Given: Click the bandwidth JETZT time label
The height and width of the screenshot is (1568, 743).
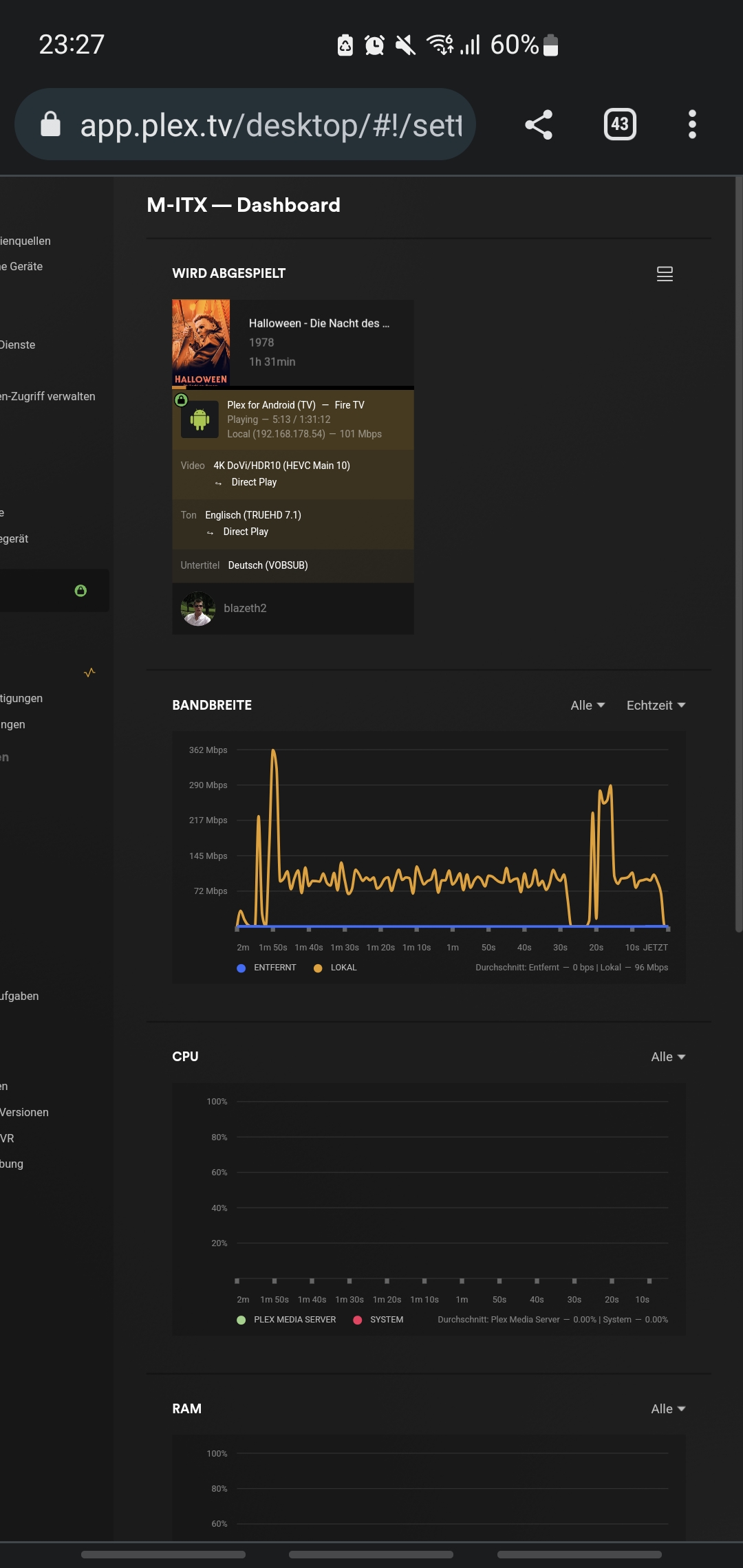Looking at the screenshot, I should tap(656, 948).
